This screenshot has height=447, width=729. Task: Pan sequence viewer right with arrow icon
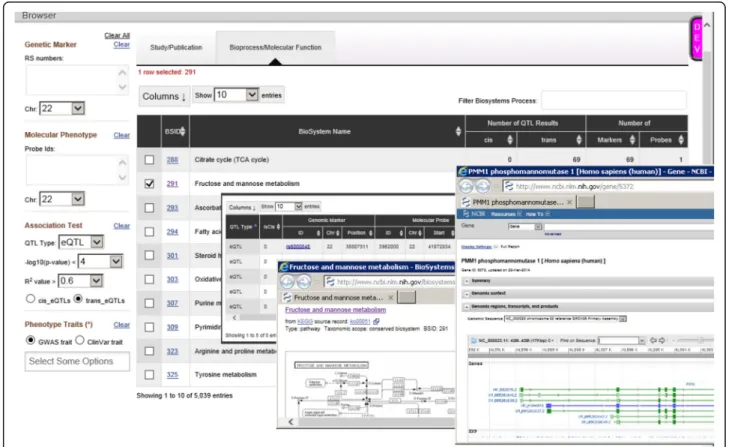point(662,340)
